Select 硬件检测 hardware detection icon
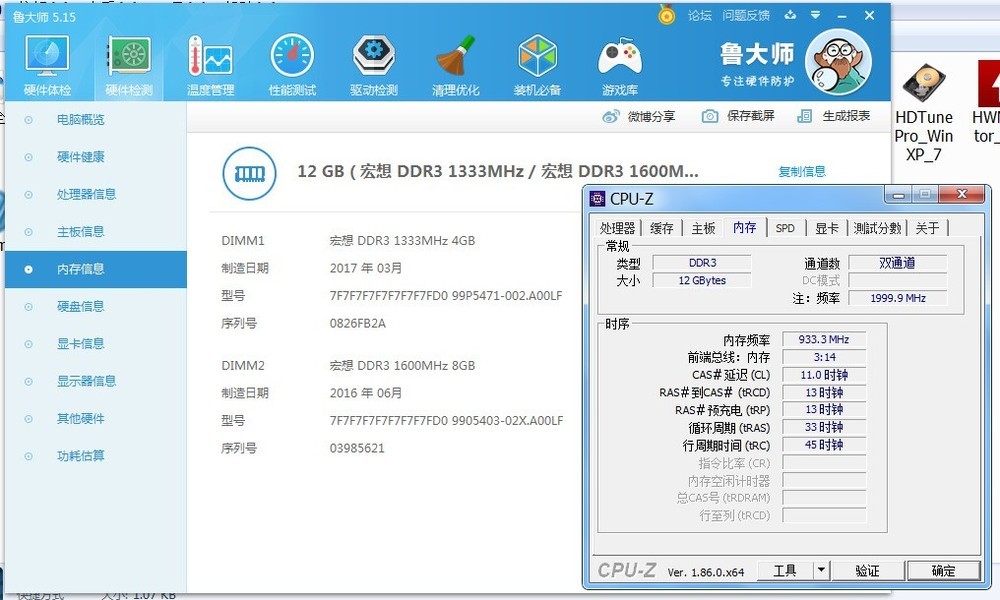 coord(129,66)
